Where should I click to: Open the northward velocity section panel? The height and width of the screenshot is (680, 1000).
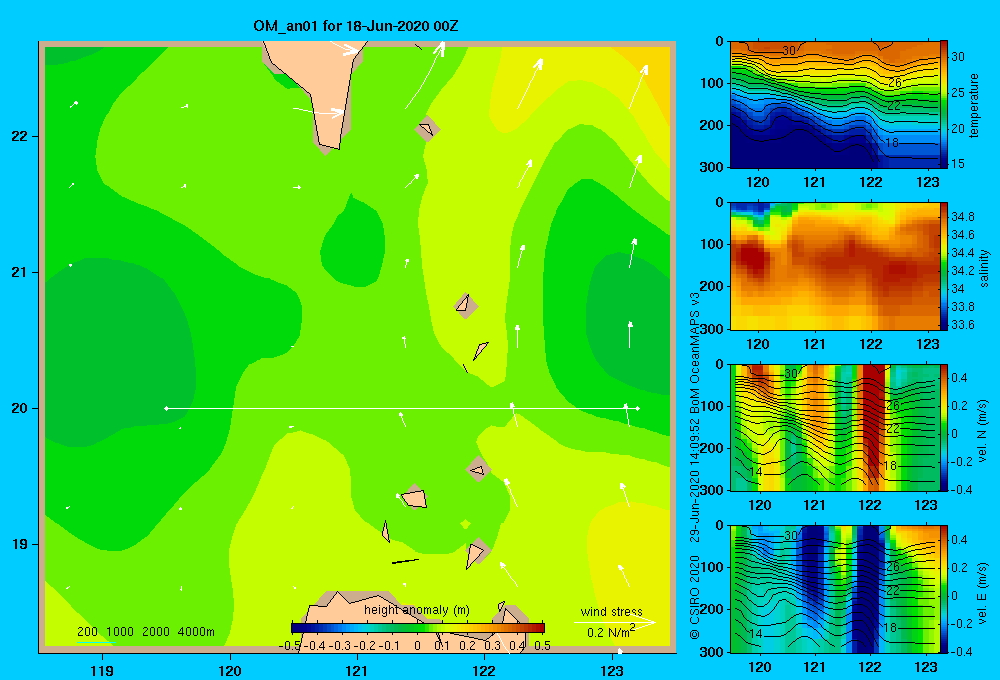click(835, 428)
